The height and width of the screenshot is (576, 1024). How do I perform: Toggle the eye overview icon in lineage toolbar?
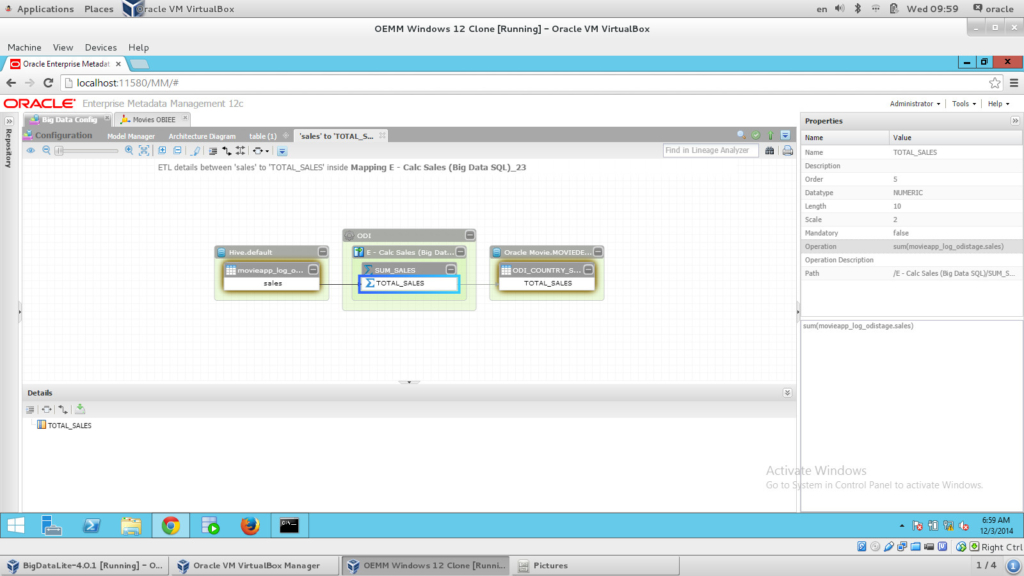(31, 151)
